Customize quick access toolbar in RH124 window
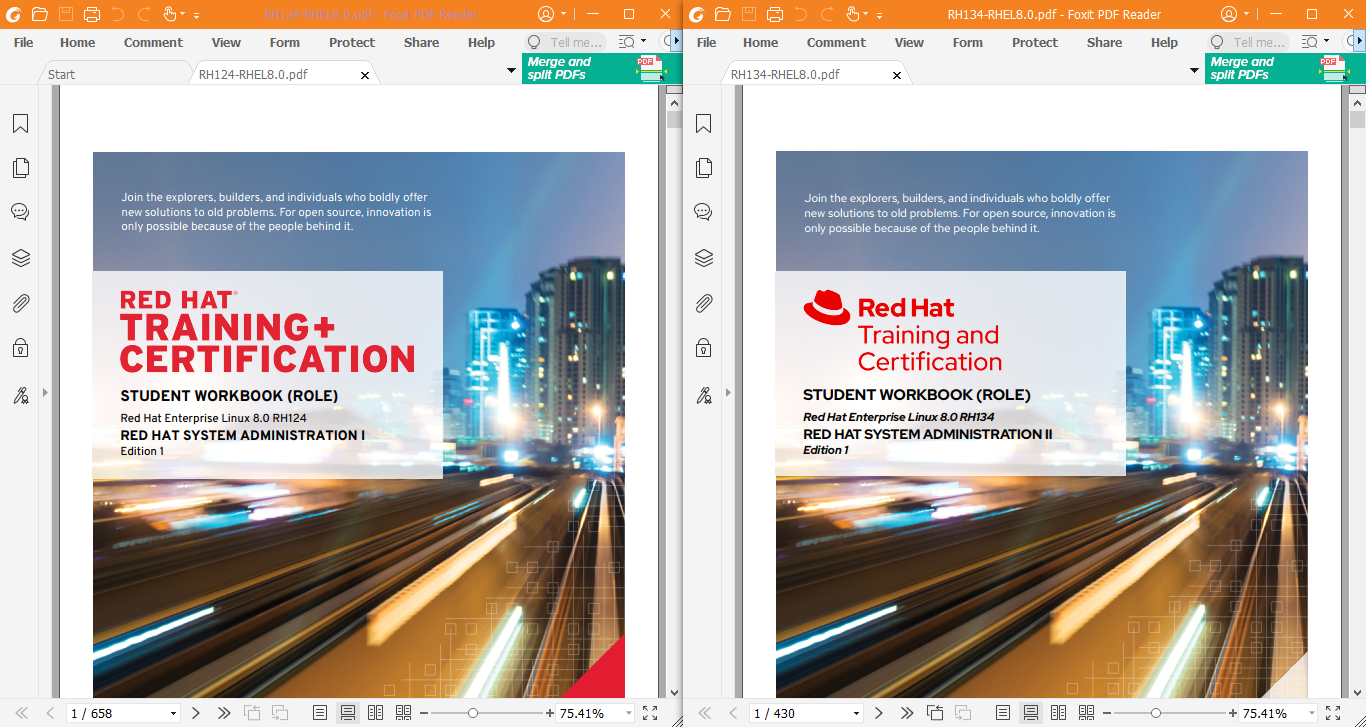This screenshot has height=727, width=1366. point(196,15)
